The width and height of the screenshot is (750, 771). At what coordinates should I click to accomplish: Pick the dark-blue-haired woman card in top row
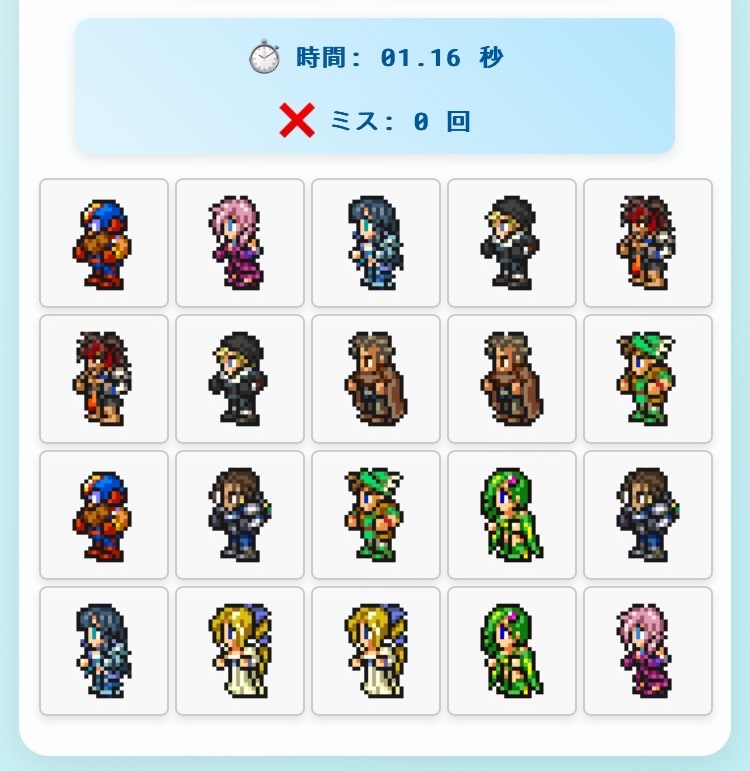[x=376, y=243]
